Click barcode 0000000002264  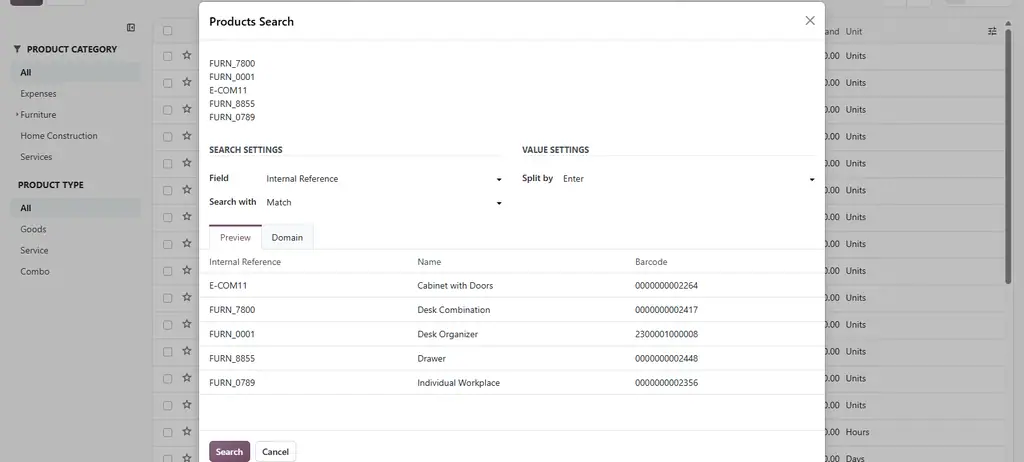point(666,286)
